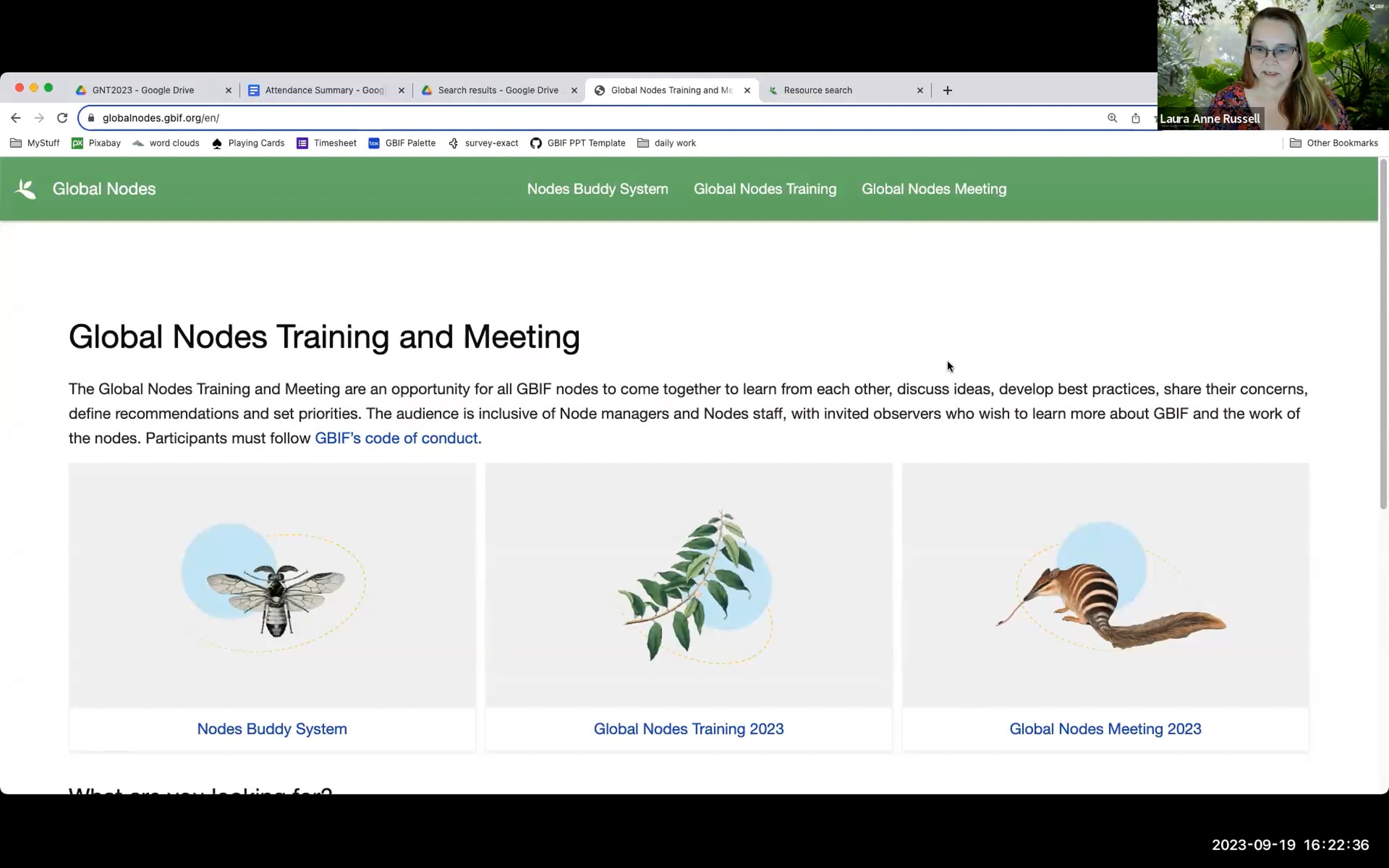Image resolution: width=1389 pixels, height=868 pixels.
Task: Switch to the GNT2023 Google Drive tab
Action: coord(143,90)
